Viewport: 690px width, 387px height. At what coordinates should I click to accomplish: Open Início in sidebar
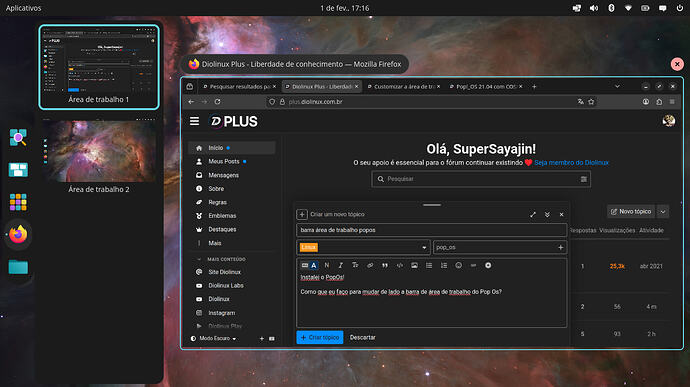[232, 148]
